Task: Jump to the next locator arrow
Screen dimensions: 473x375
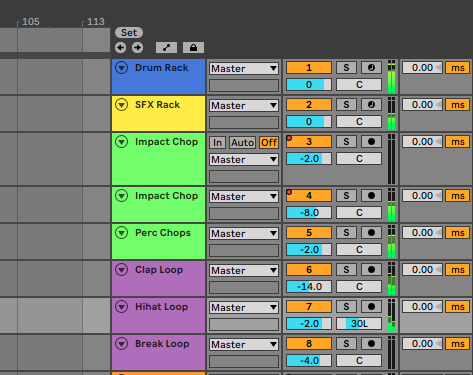Action: [x=137, y=48]
